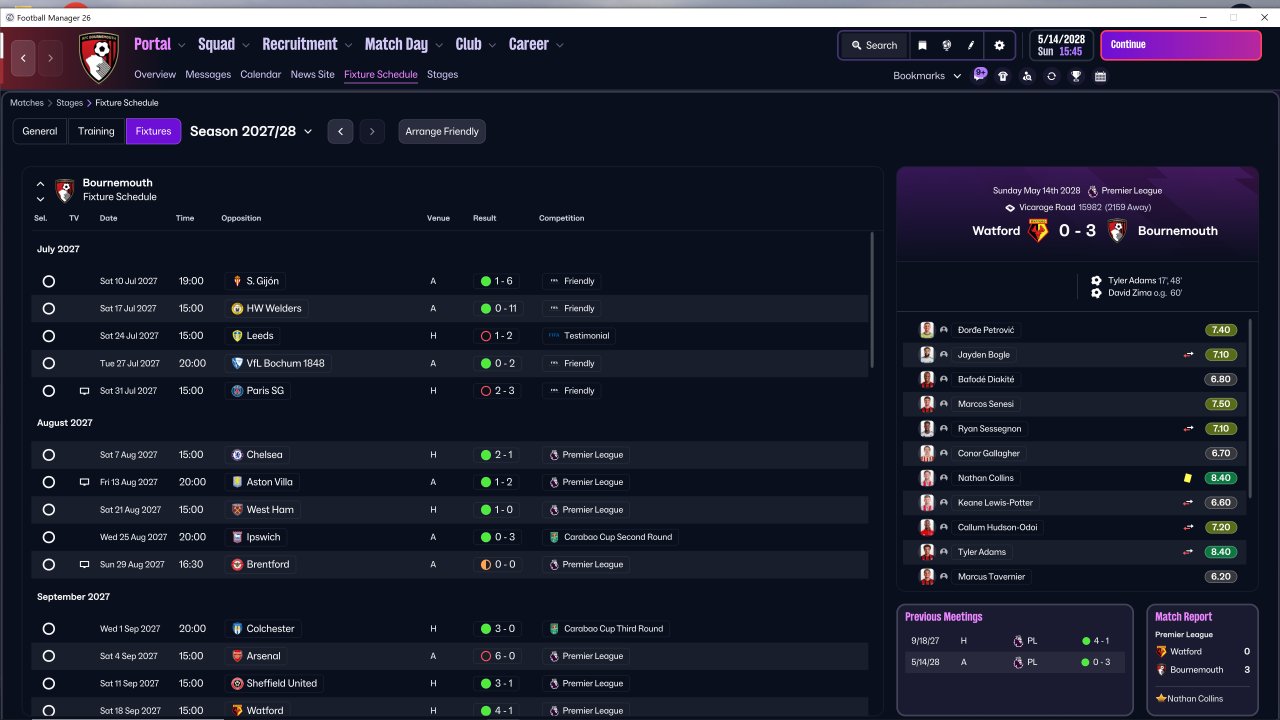Open the Stages tab
The width and height of the screenshot is (1280, 720).
[x=442, y=75]
